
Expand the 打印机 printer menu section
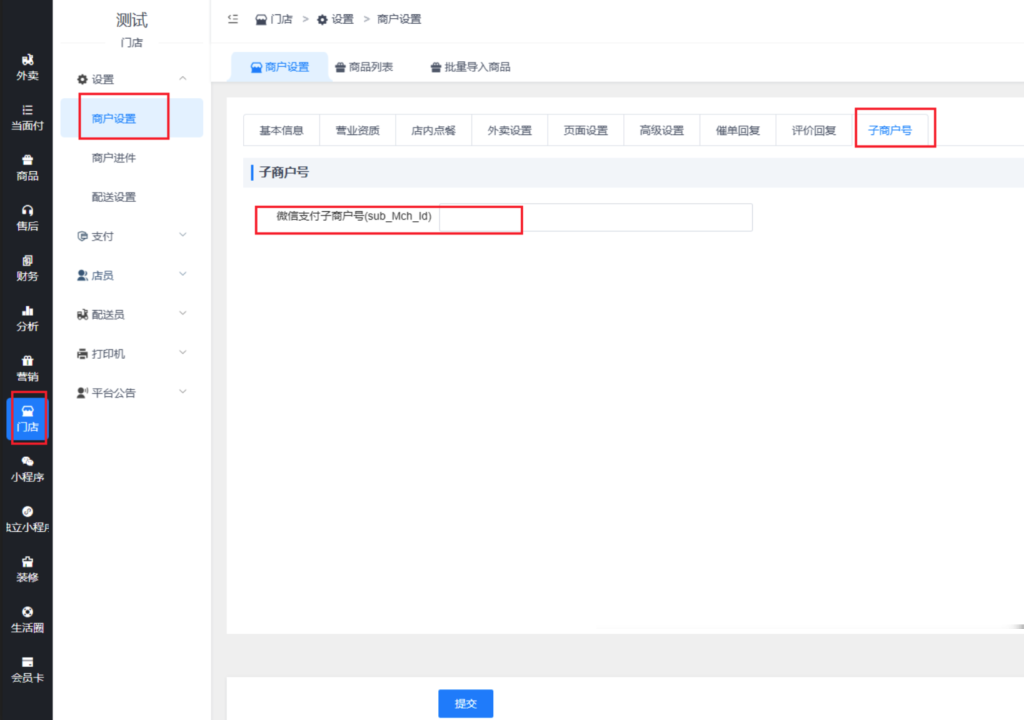(x=132, y=353)
